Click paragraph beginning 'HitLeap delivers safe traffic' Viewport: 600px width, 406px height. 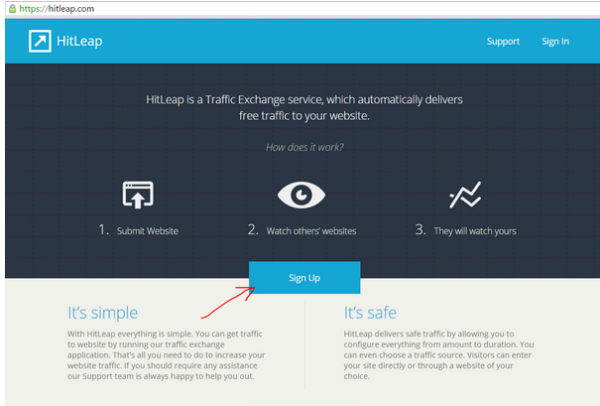439,355
